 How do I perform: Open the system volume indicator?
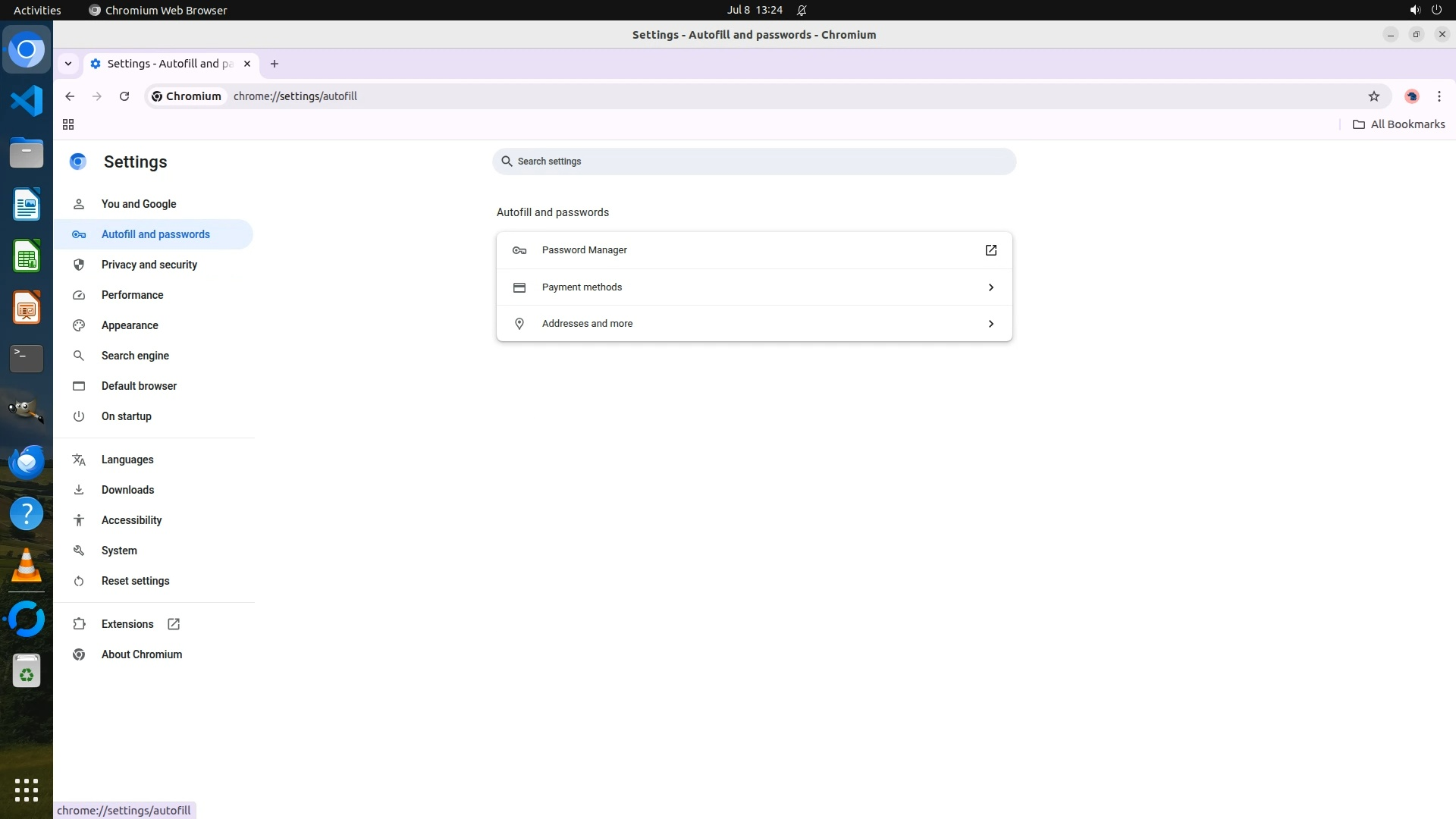coord(1414,10)
